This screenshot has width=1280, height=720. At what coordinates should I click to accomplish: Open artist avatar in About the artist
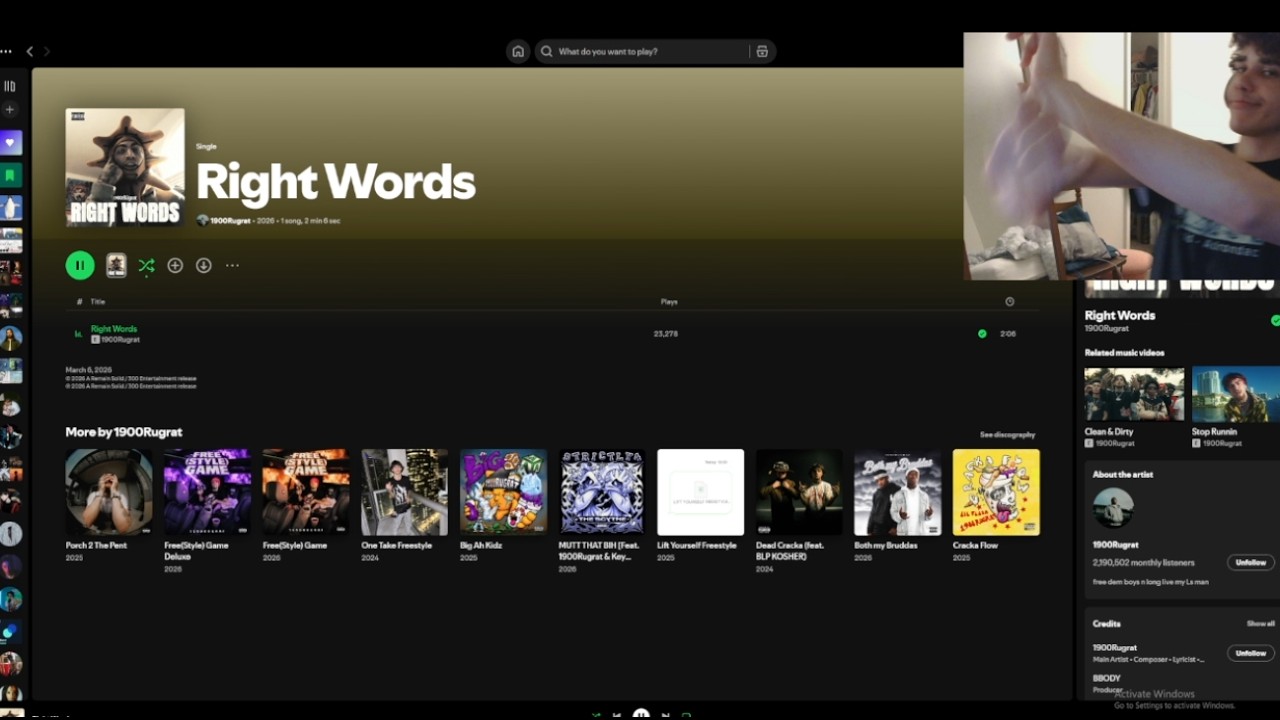[1113, 509]
